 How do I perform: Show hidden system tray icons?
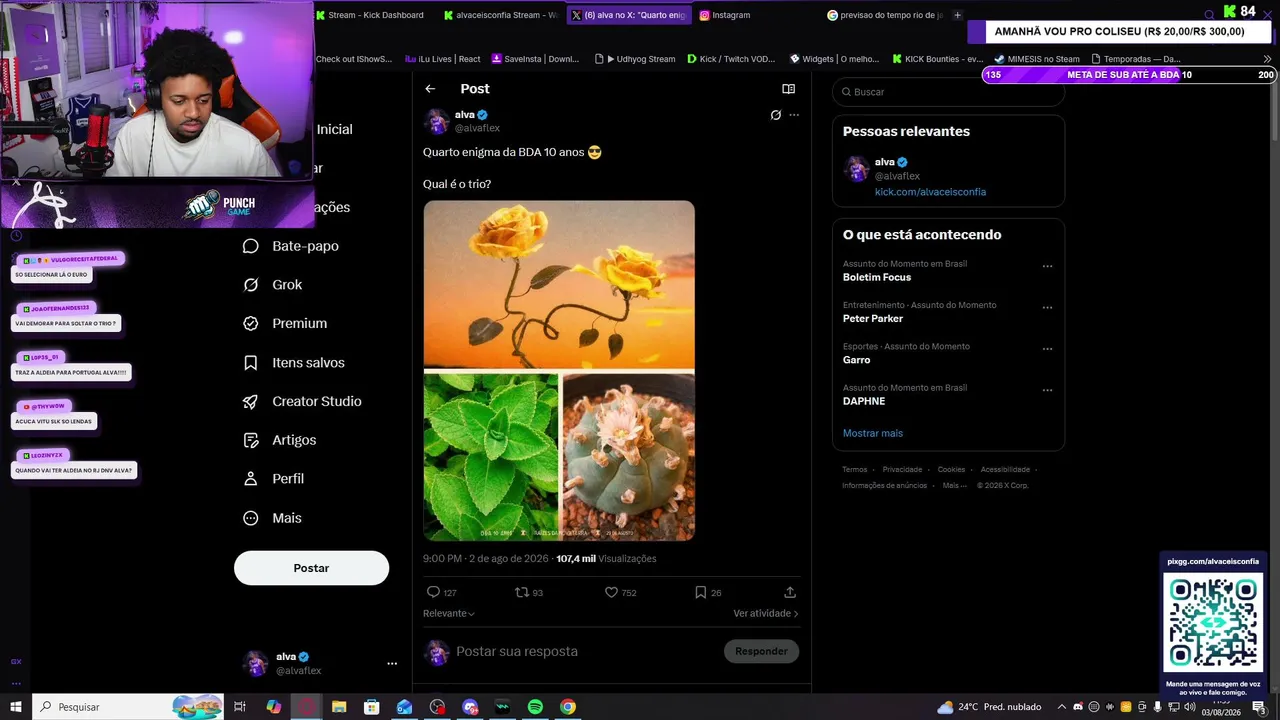pyautogui.click(x=1062, y=707)
